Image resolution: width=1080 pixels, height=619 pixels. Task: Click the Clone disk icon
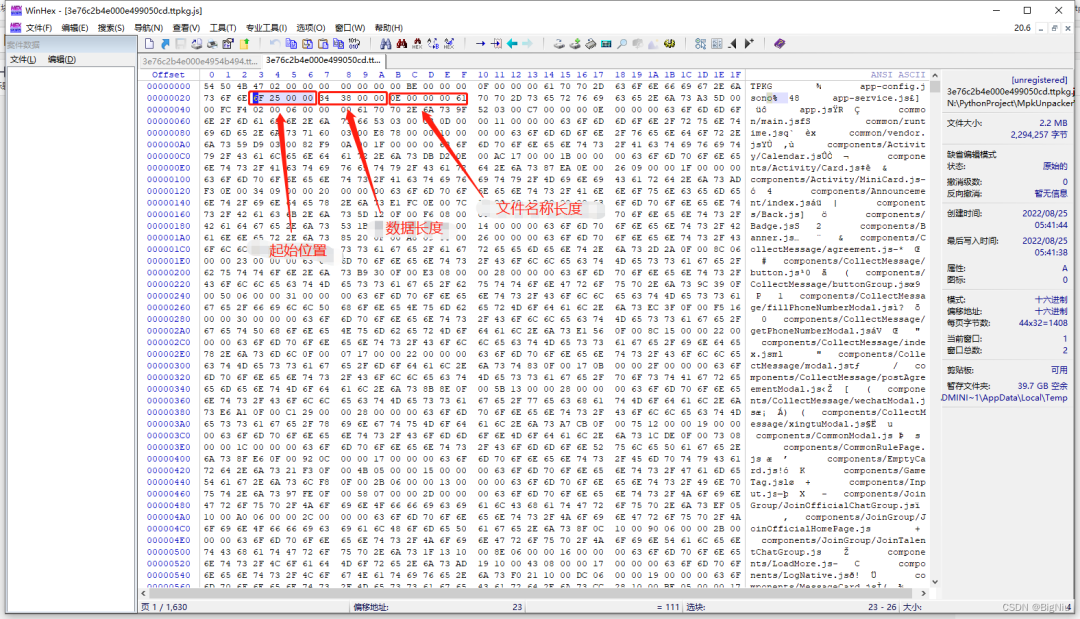click(x=574, y=43)
